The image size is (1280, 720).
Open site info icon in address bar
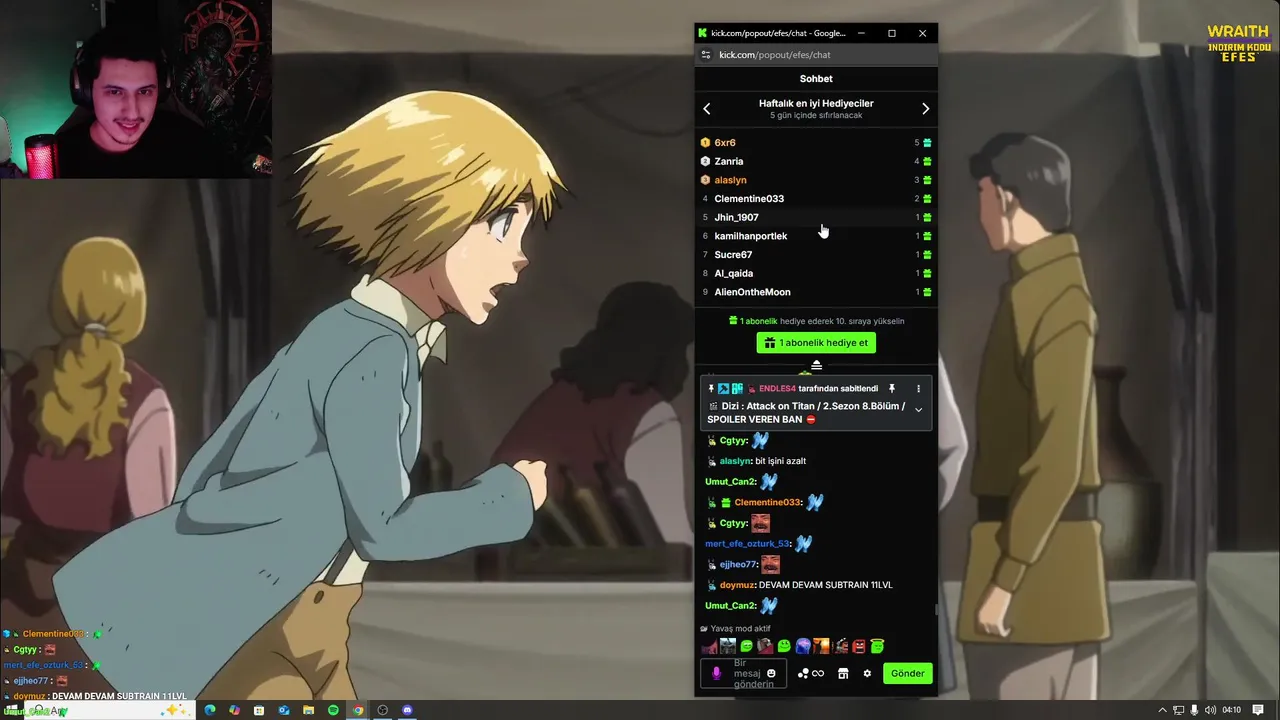tap(706, 55)
